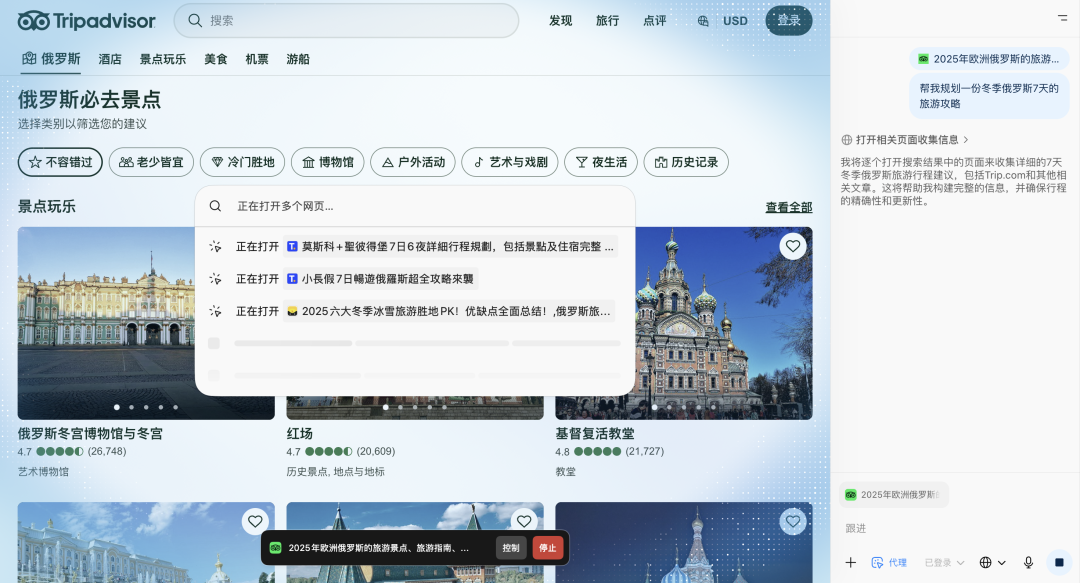Open the 已登录 dropdown
The width and height of the screenshot is (1080, 583).
pyautogui.click(x=945, y=563)
